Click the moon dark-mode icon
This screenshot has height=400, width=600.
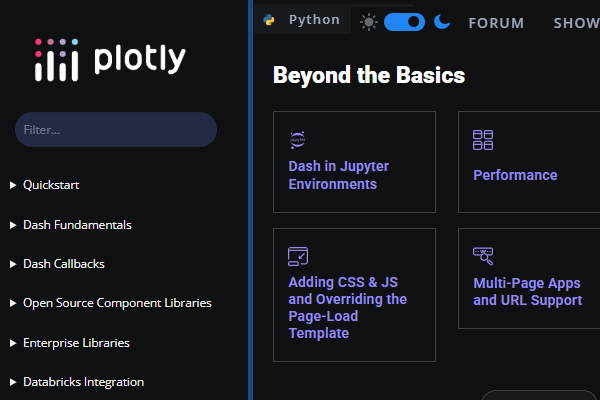click(442, 22)
